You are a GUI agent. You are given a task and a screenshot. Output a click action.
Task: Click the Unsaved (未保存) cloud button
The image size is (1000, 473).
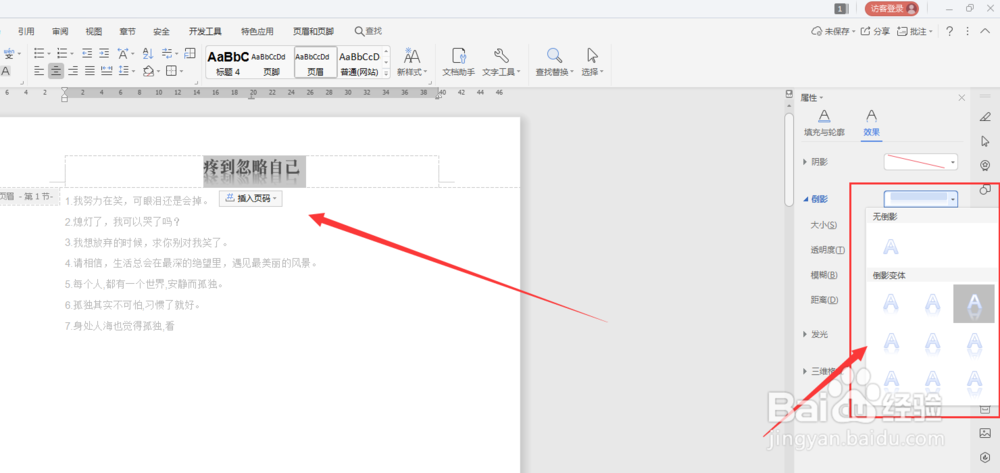point(832,31)
